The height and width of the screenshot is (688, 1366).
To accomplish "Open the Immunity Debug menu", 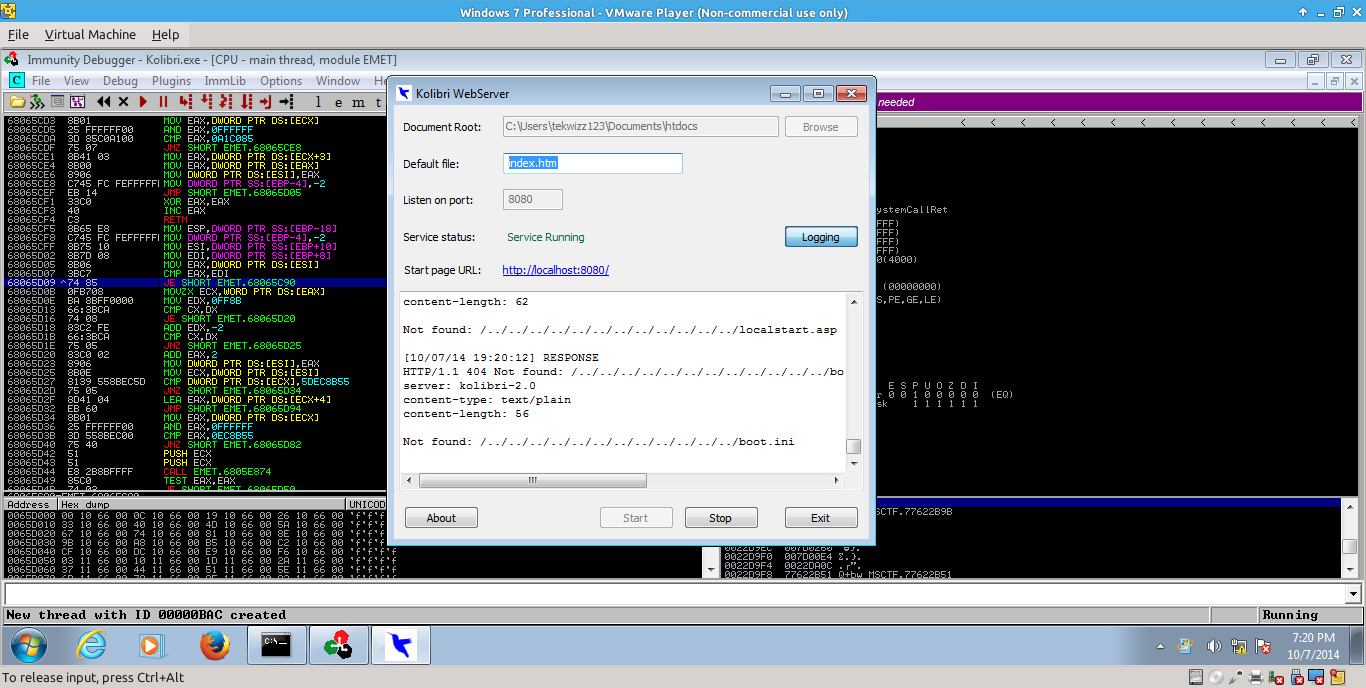I will (x=121, y=81).
